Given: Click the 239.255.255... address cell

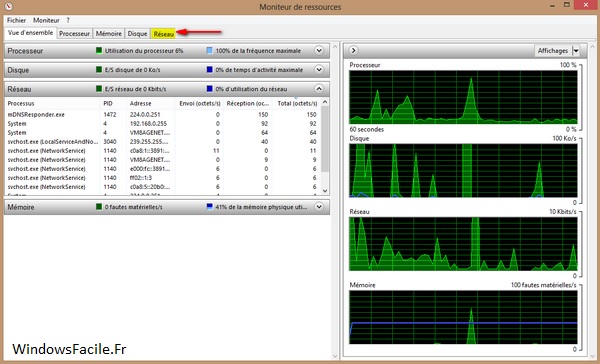Looking at the screenshot, I should 150,142.
